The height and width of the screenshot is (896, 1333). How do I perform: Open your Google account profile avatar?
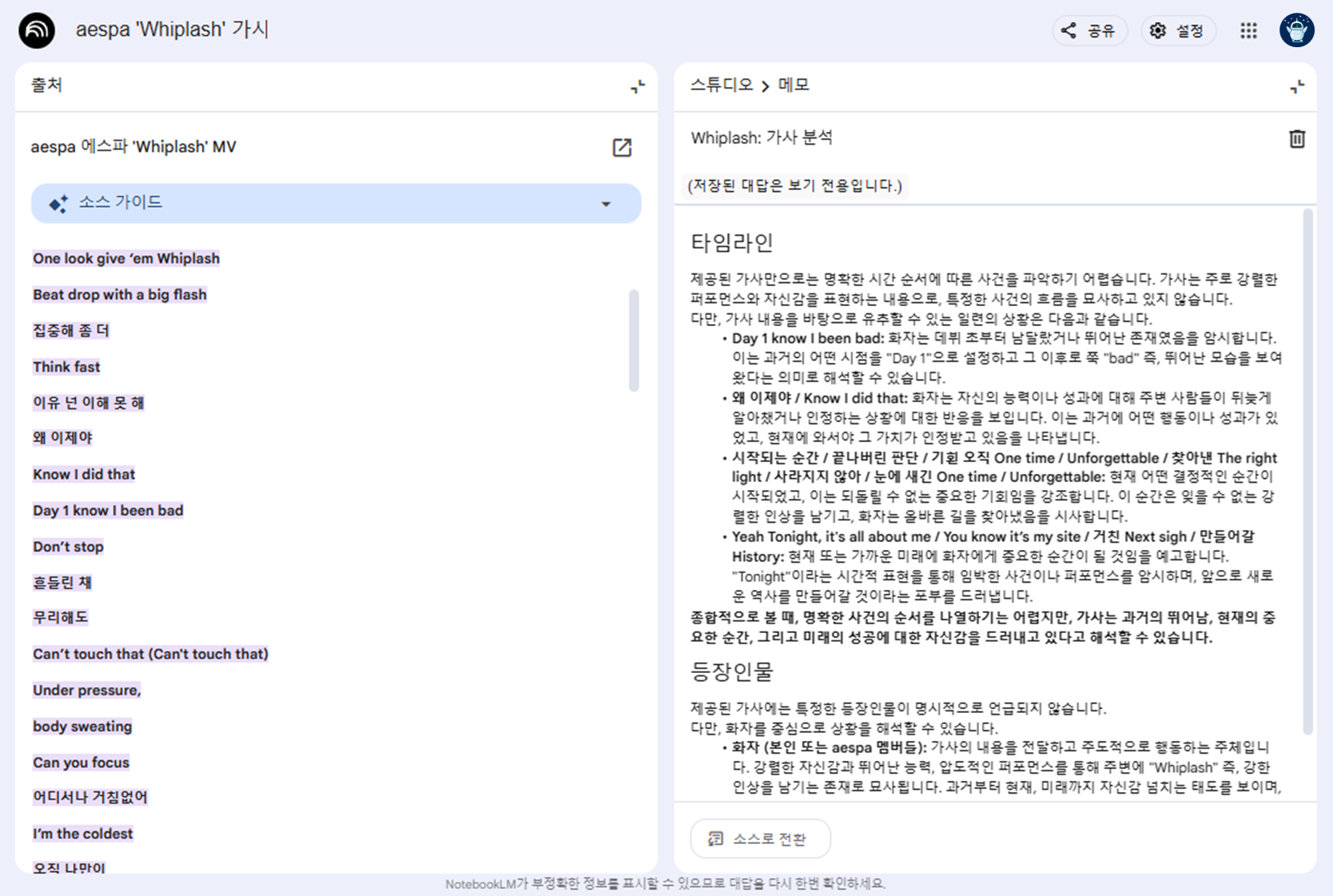tap(1296, 30)
